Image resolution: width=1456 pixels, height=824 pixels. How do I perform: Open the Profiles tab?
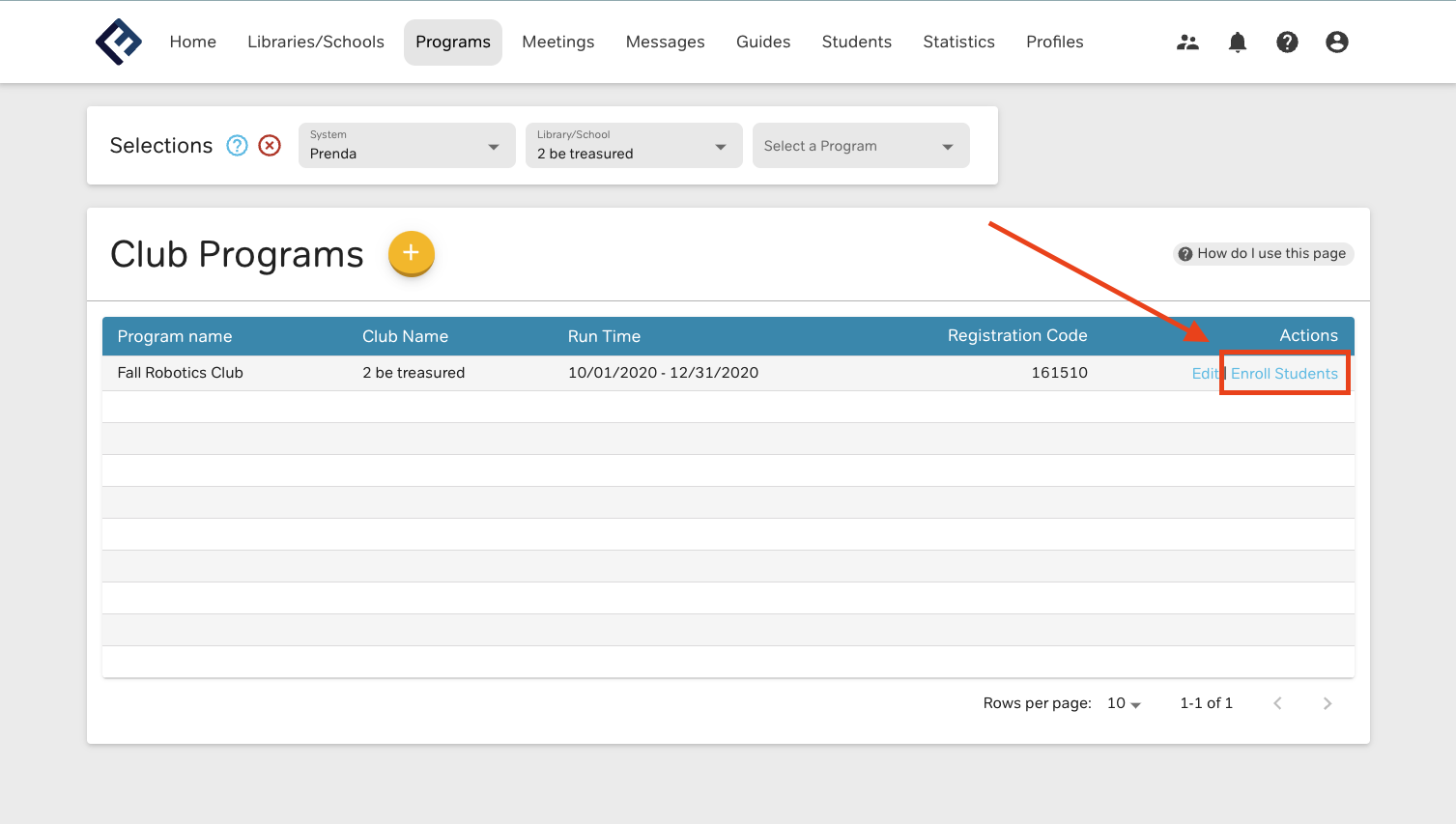(x=1055, y=42)
